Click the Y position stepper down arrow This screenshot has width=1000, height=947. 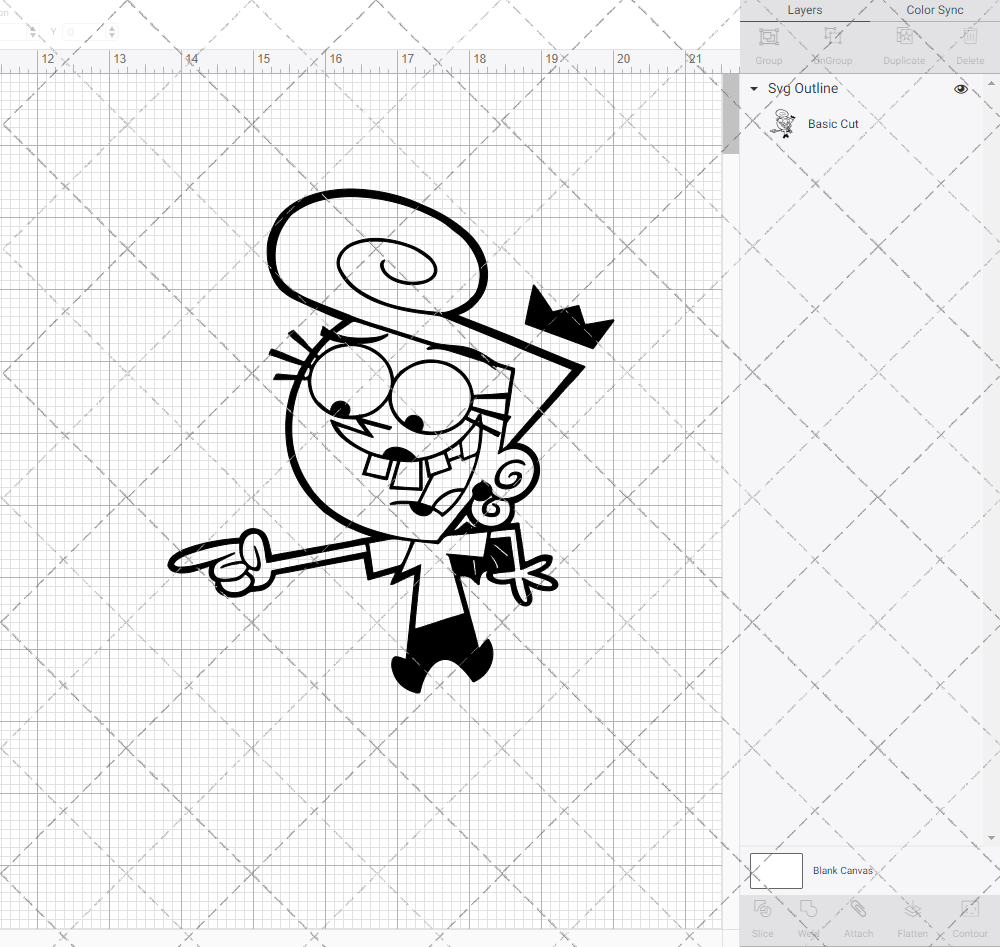(110, 36)
